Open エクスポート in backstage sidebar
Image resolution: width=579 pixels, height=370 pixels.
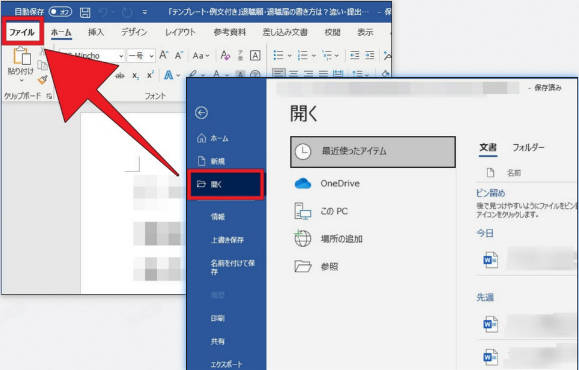(x=226, y=364)
